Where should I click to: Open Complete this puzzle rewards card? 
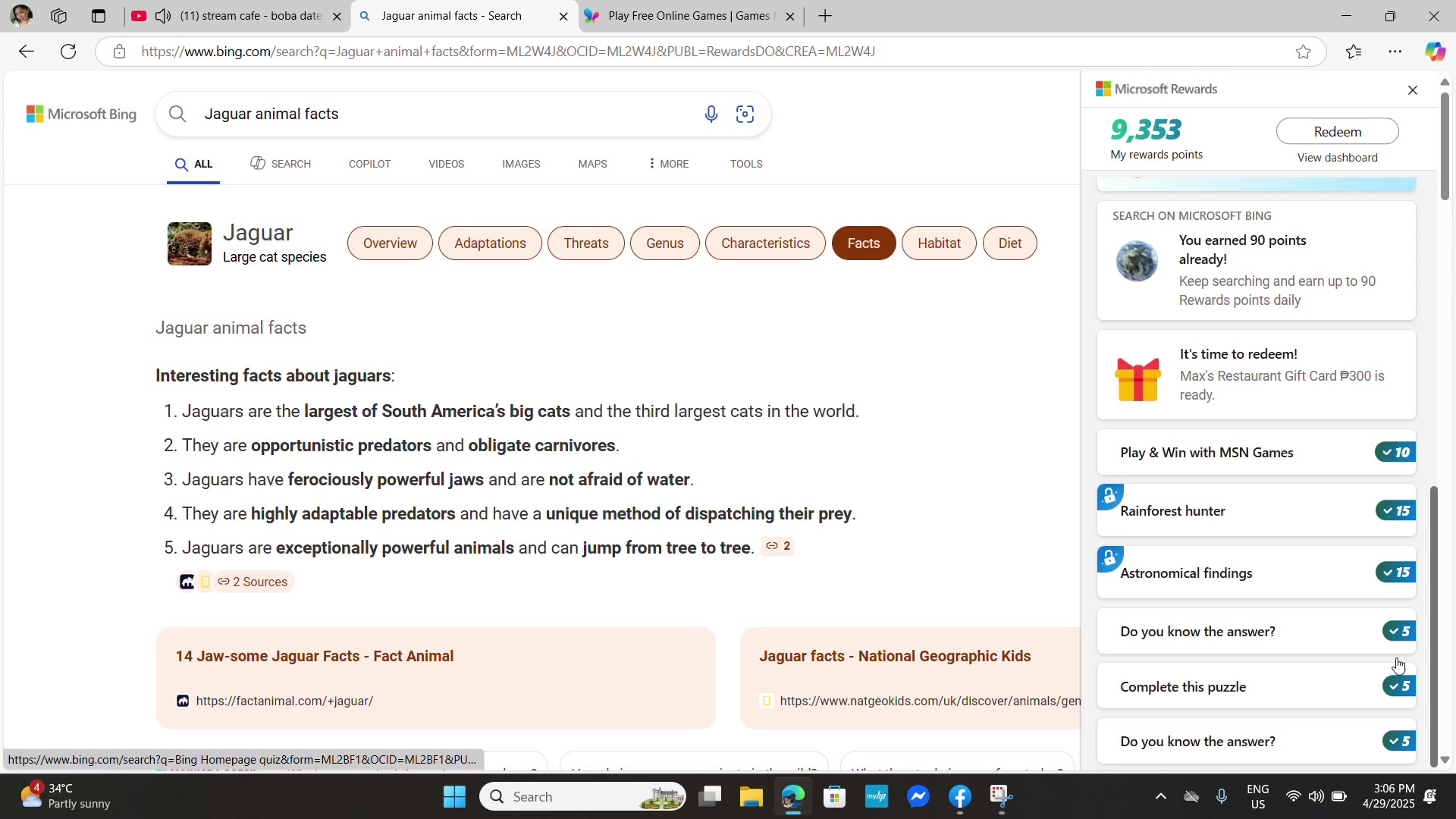(1256, 687)
